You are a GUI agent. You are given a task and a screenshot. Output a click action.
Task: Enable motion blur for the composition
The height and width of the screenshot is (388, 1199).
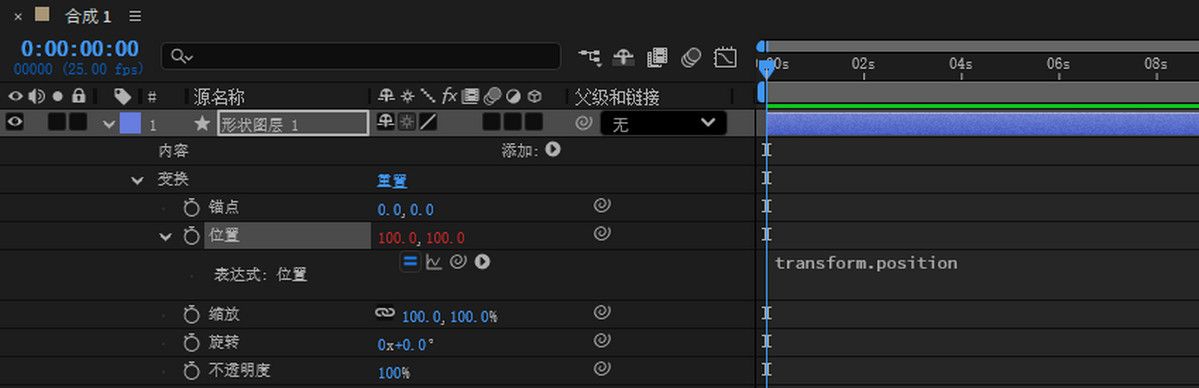pos(690,57)
